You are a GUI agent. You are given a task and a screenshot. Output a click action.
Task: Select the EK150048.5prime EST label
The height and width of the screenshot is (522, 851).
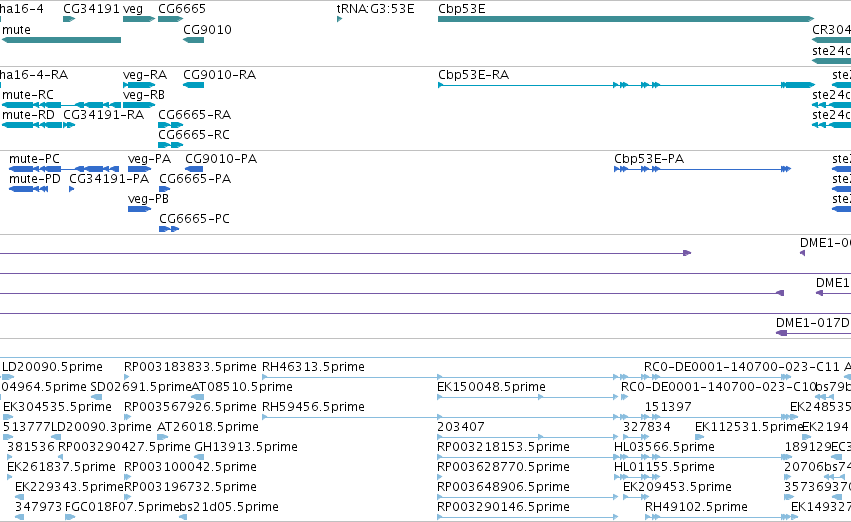(x=491, y=387)
